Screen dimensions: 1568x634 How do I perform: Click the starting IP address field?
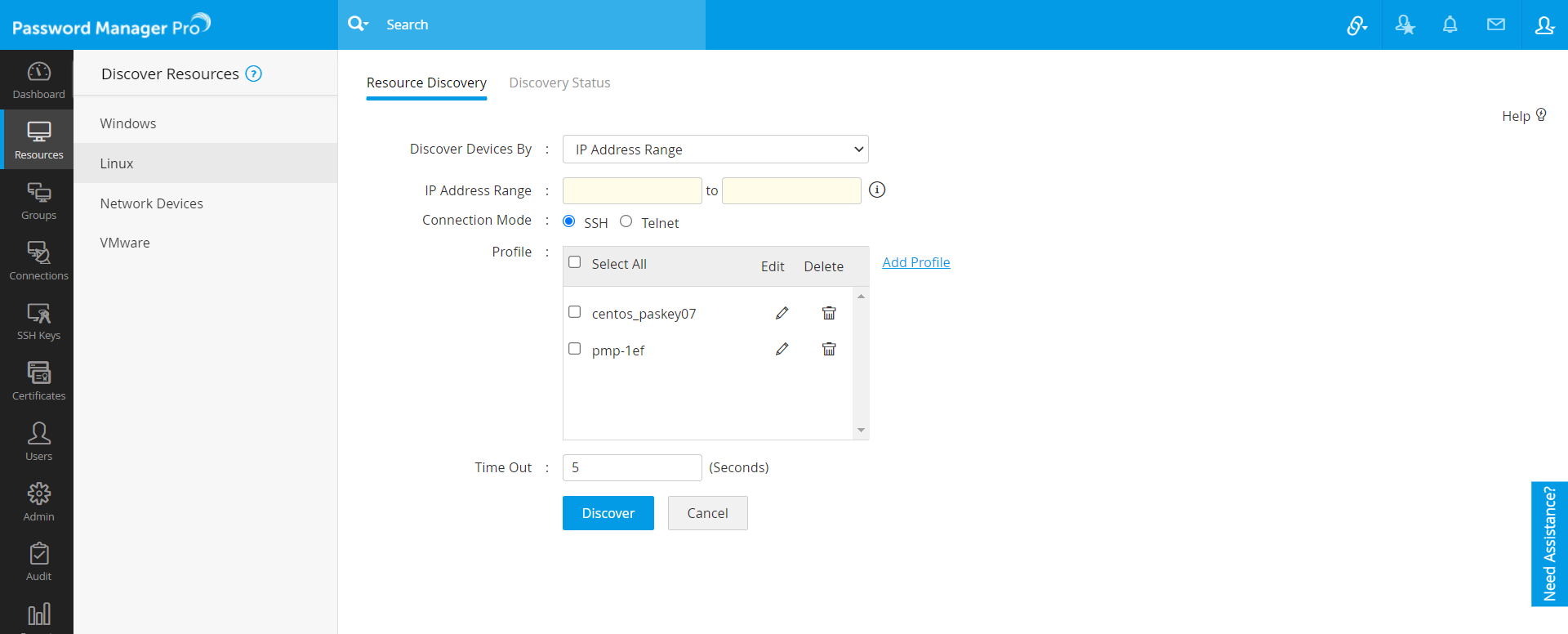(x=632, y=190)
